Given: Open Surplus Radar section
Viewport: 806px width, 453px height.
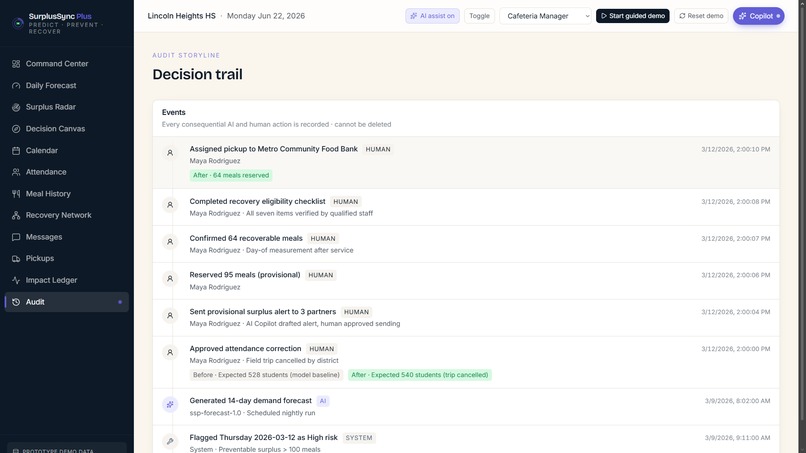Looking at the screenshot, I should pyautogui.click(x=67, y=107).
